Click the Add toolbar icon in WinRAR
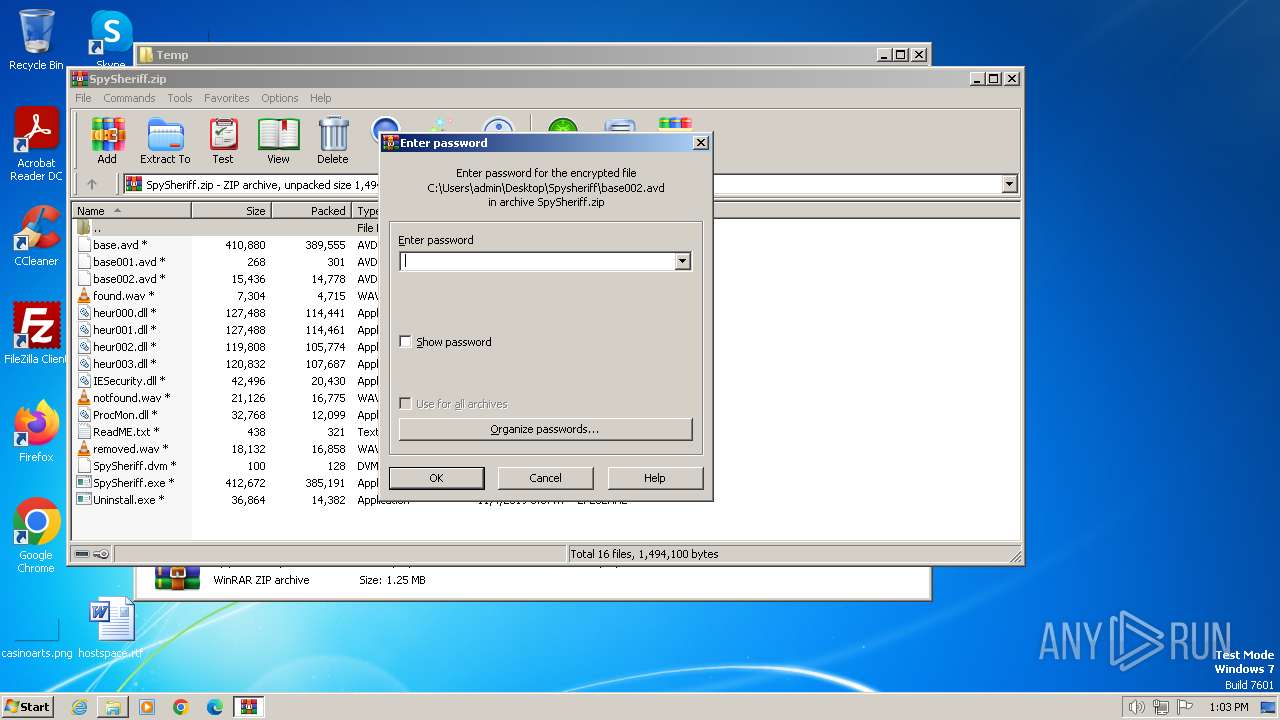Screen dimensions: 1280x720 point(107,140)
